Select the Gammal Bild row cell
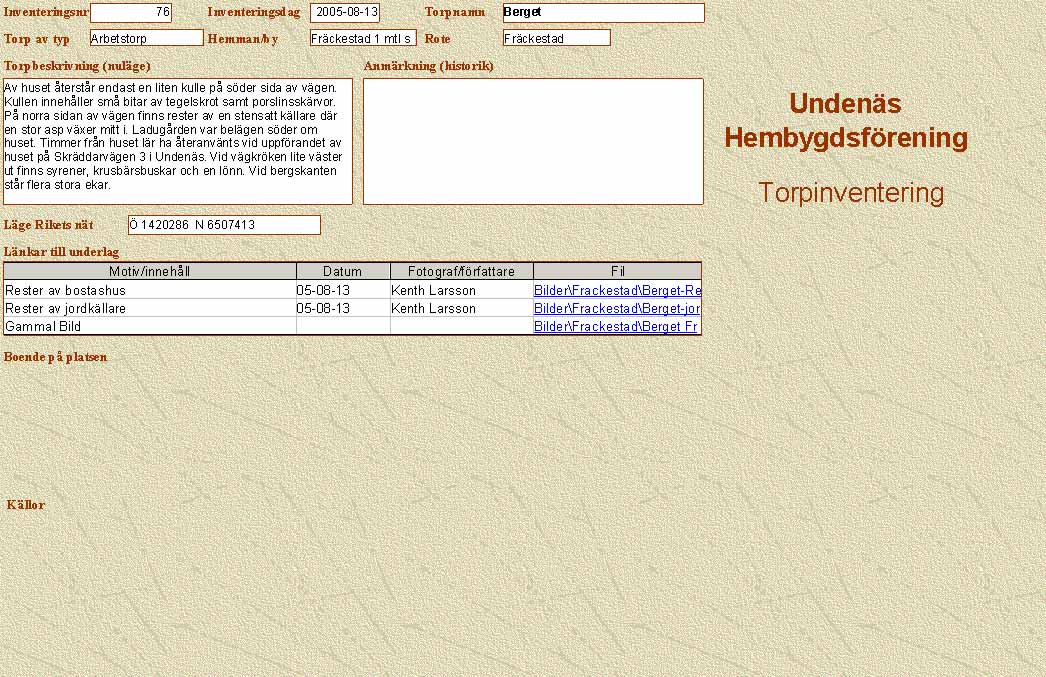Image resolution: width=1046 pixels, height=677 pixels. pos(150,327)
